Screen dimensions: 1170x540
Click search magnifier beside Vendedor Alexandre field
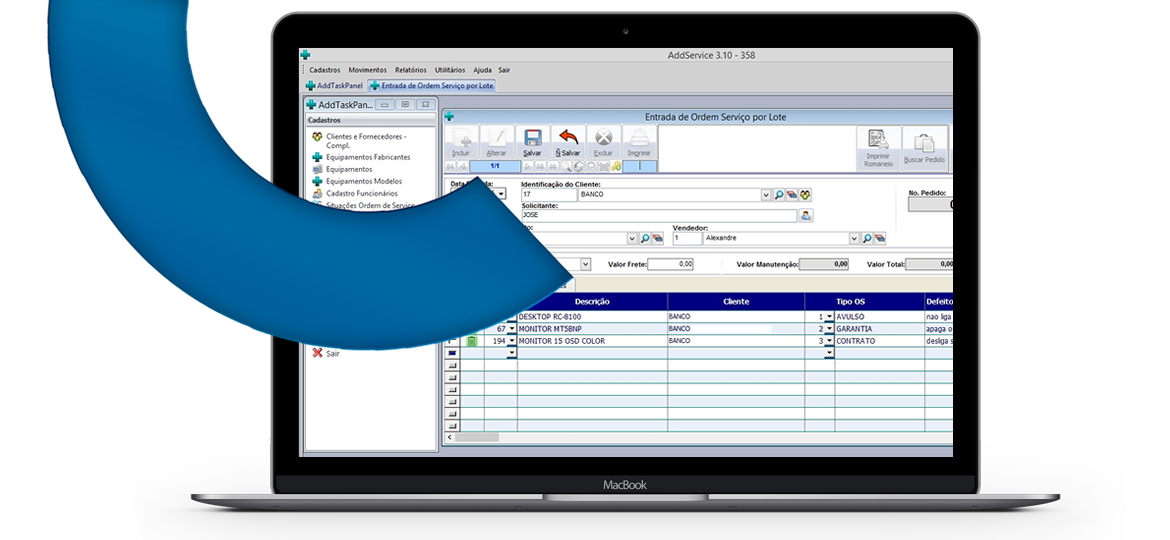point(867,239)
